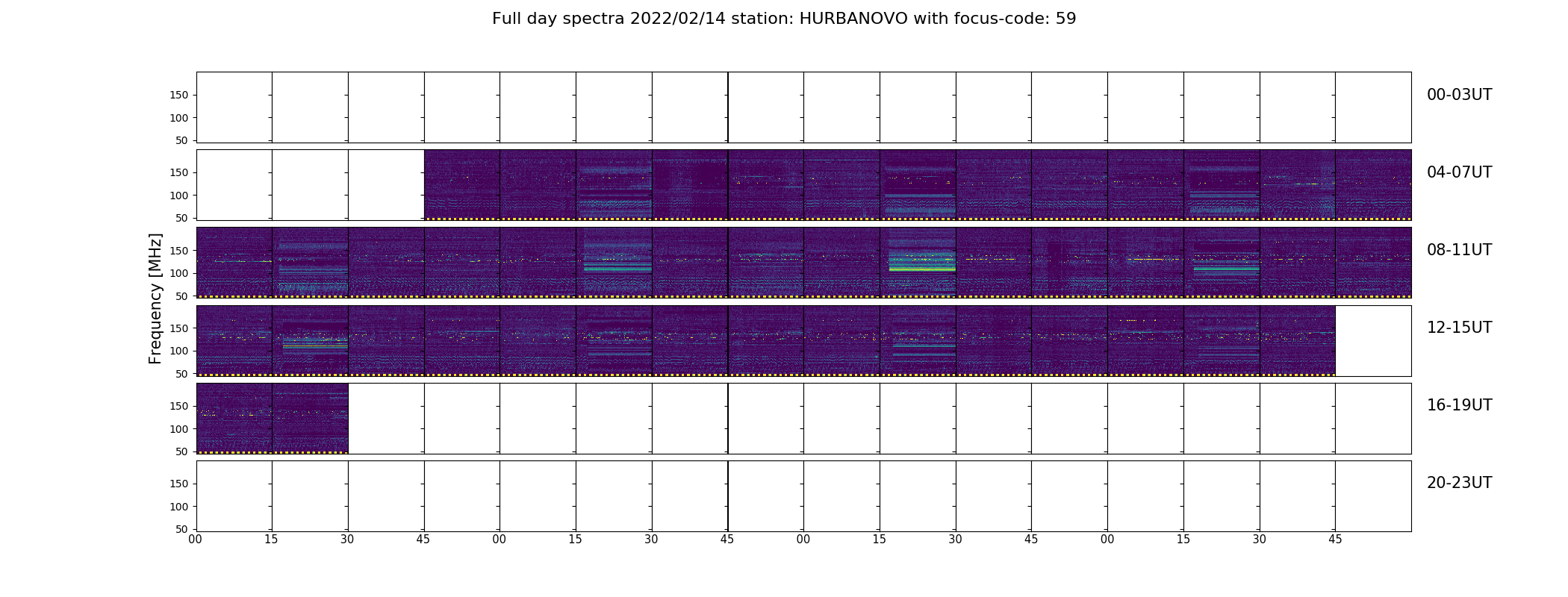Open the 15:30 UT spectrogram, last in the 12-15UT row
The width and height of the screenshot is (1568, 597).
tap(1298, 340)
